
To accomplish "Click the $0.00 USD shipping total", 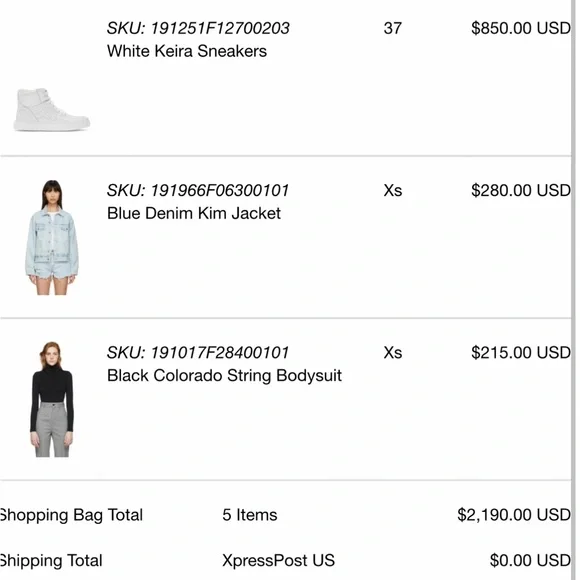I will pos(530,560).
